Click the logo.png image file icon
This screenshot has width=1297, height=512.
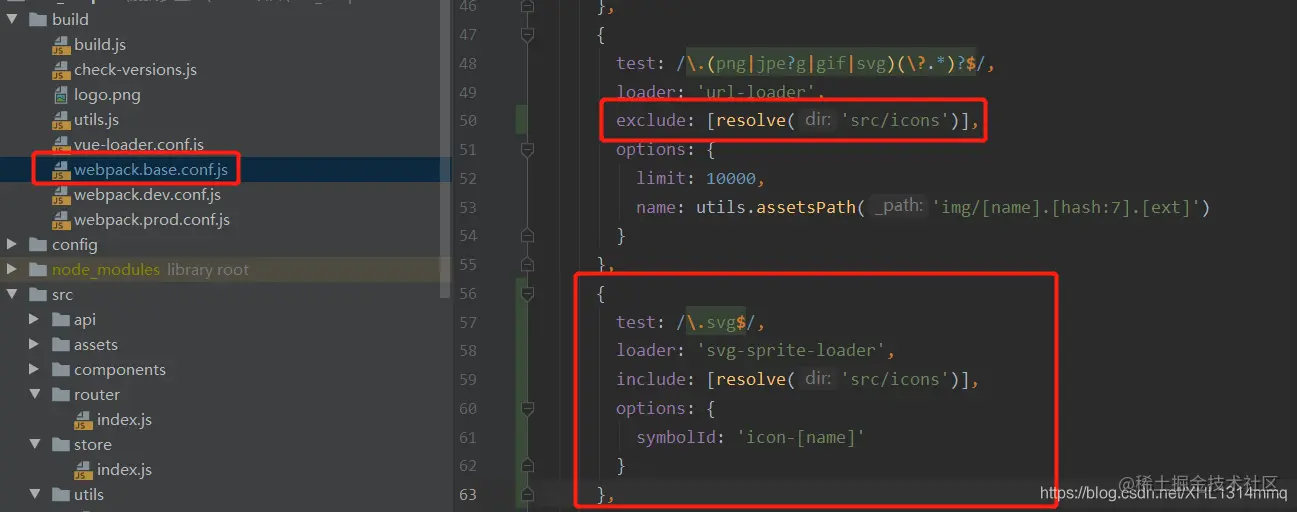[x=59, y=95]
